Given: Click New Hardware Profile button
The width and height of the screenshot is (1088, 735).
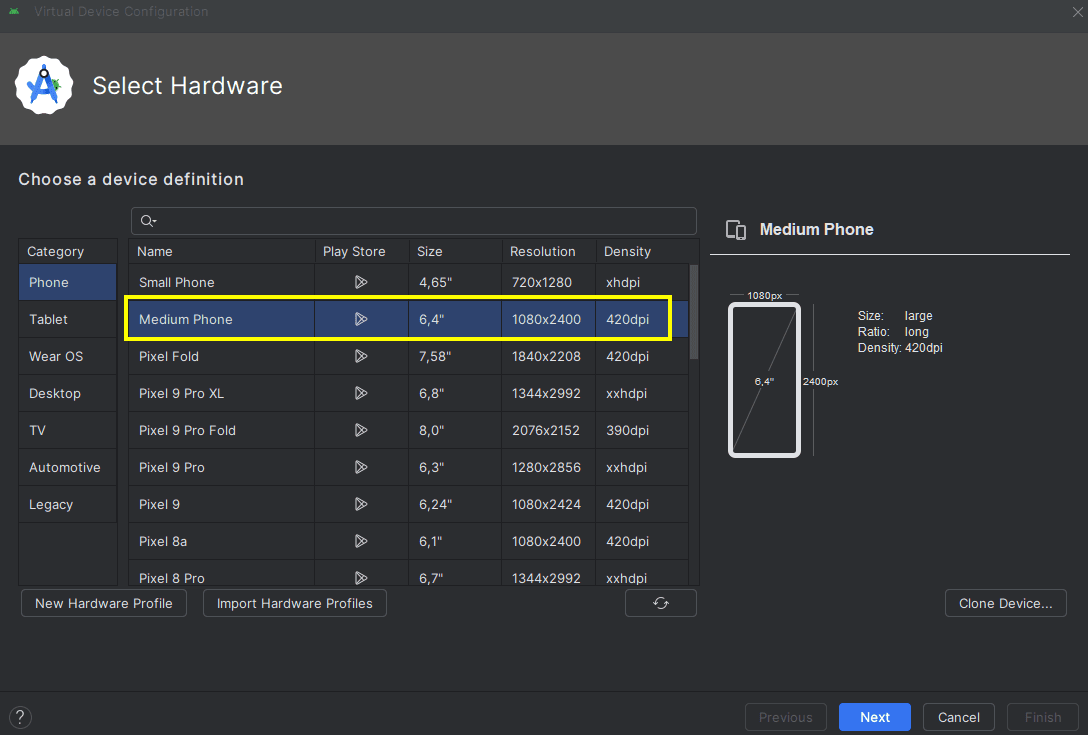Looking at the screenshot, I should [104, 603].
